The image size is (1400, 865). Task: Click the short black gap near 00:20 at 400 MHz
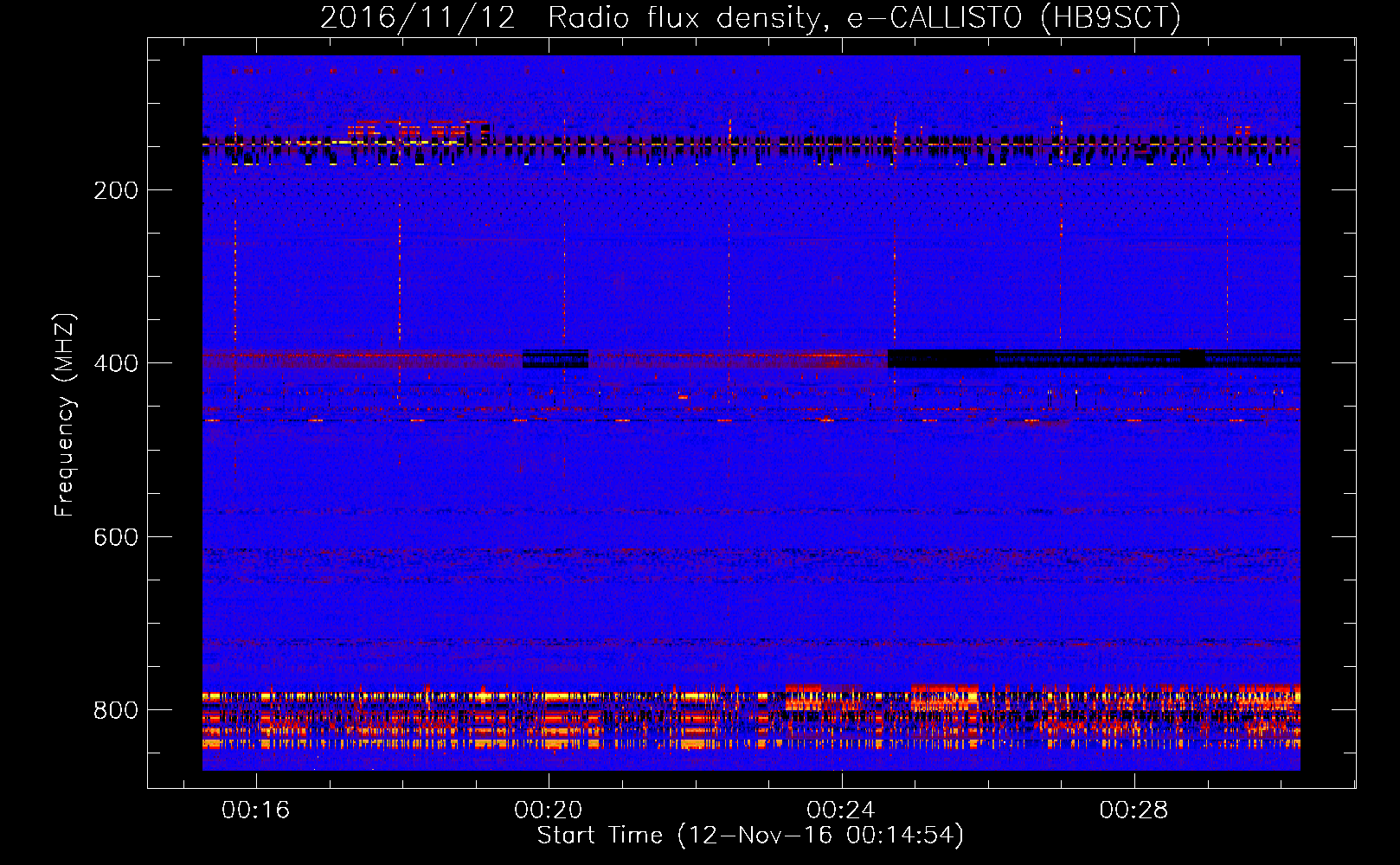pos(556,358)
